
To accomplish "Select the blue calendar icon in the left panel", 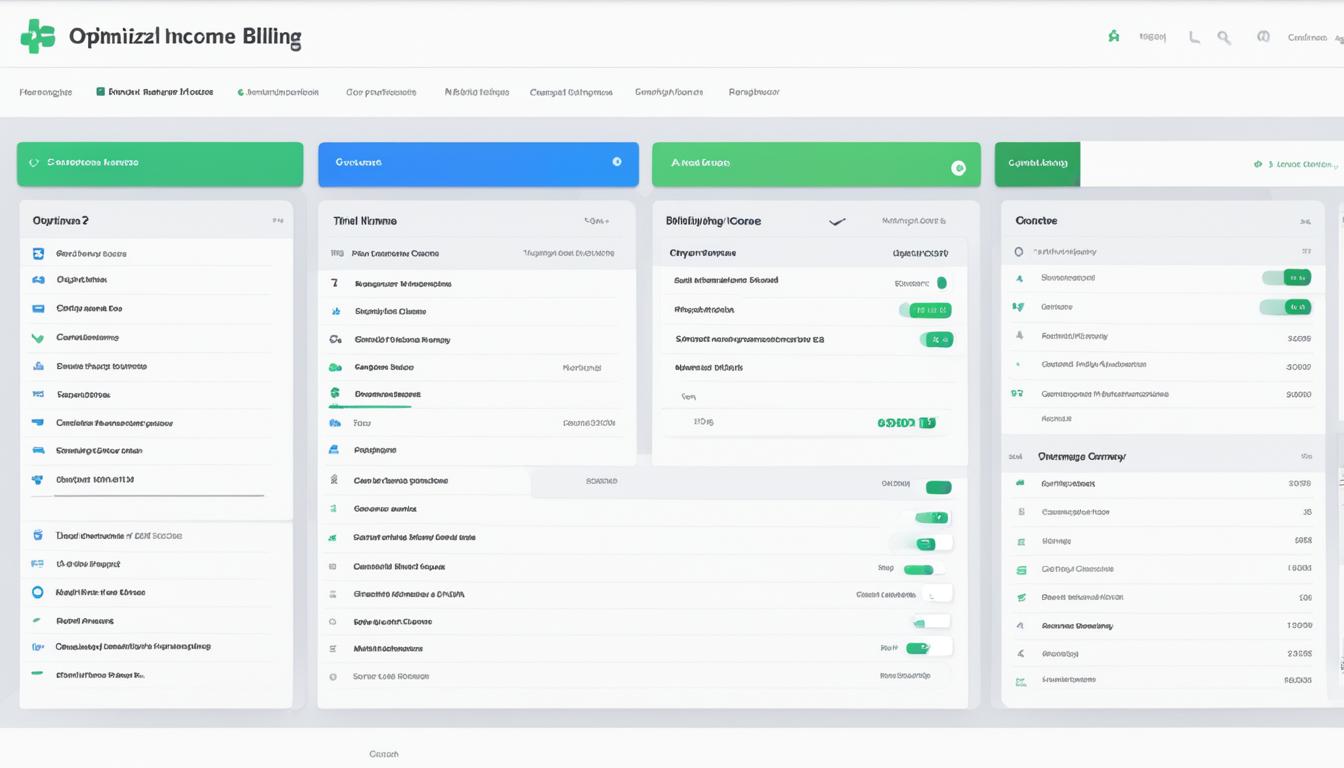I will pyautogui.click(x=38, y=253).
